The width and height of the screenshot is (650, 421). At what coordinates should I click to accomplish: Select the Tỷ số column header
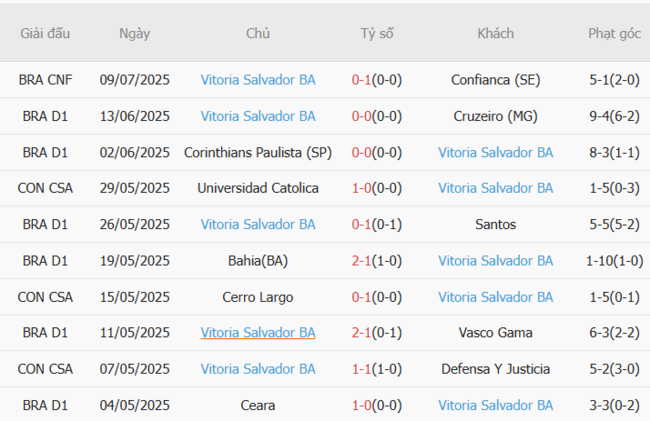(x=377, y=33)
